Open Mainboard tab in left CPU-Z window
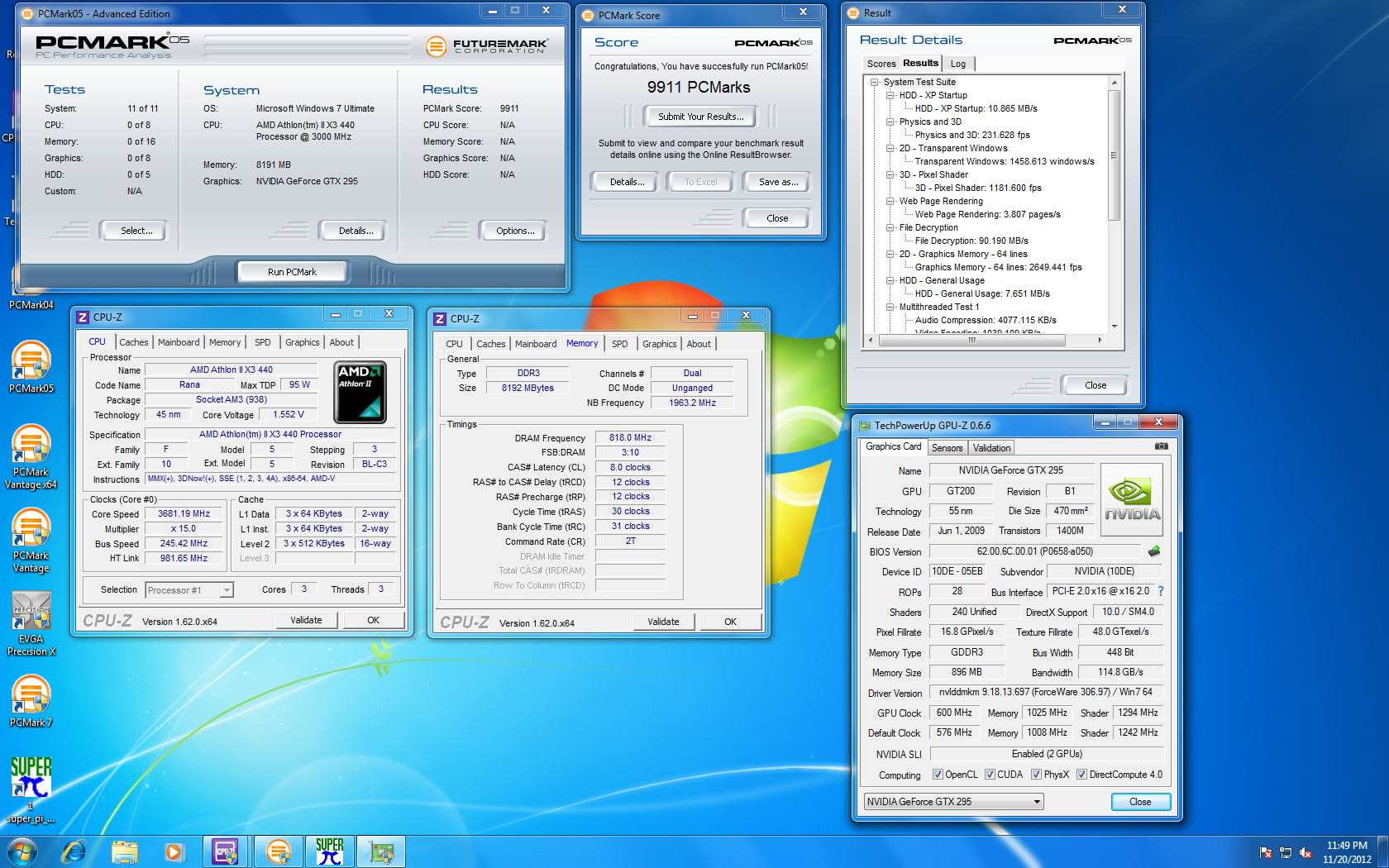Viewport: 1389px width, 868px height. click(x=179, y=342)
